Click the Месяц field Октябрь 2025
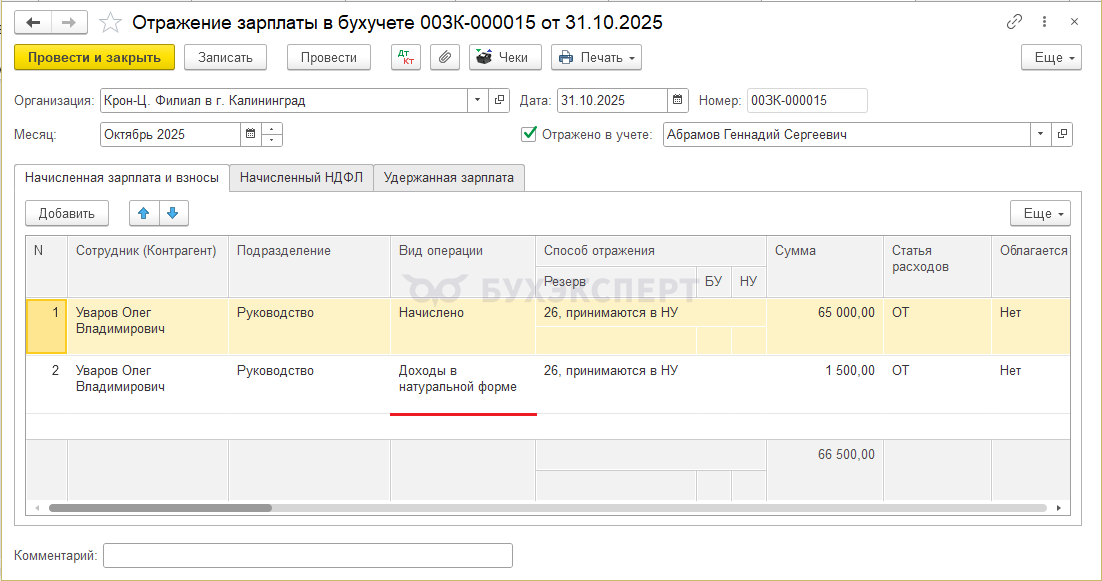1102x581 pixels. pyautogui.click(x=170, y=134)
